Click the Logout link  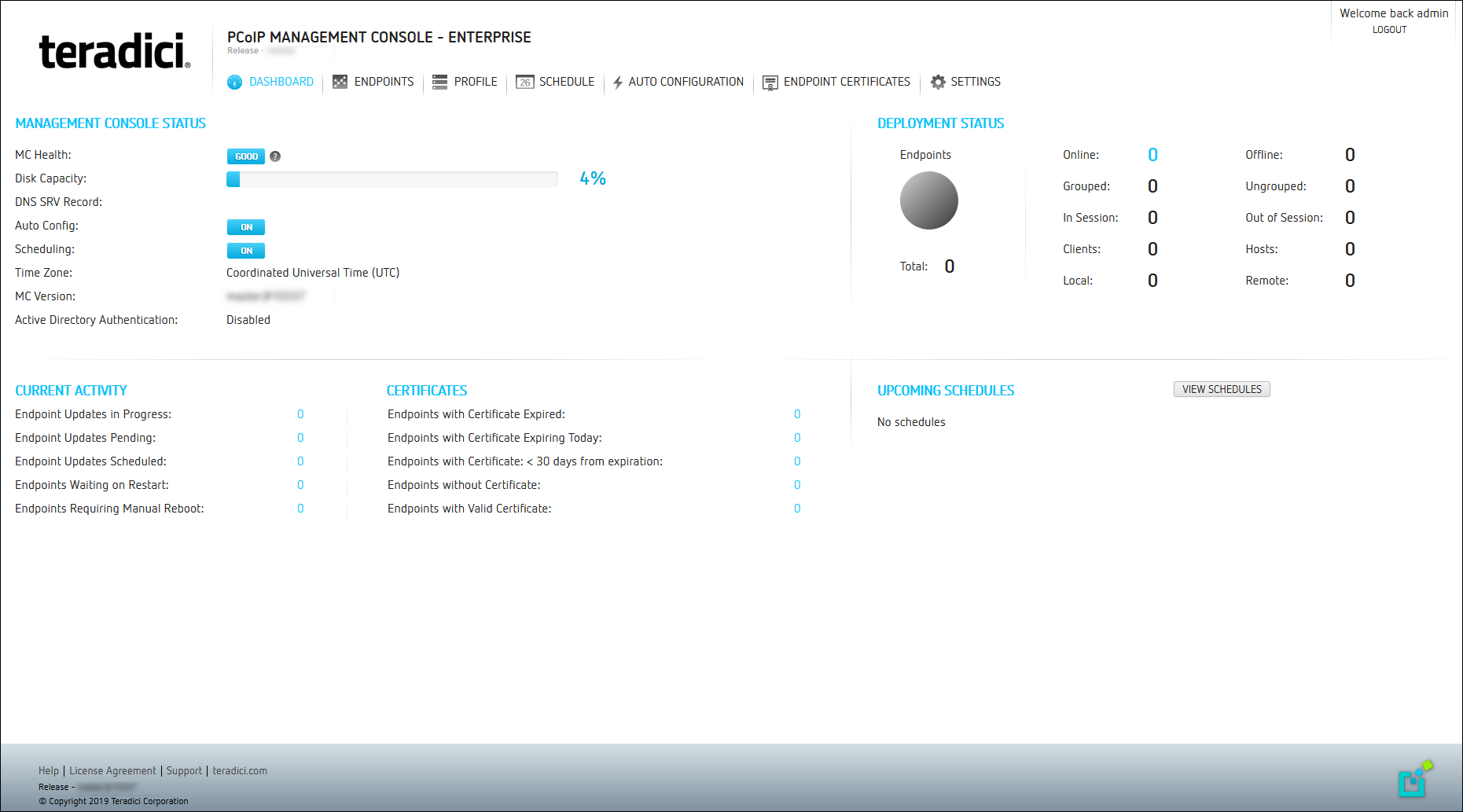(x=1389, y=30)
